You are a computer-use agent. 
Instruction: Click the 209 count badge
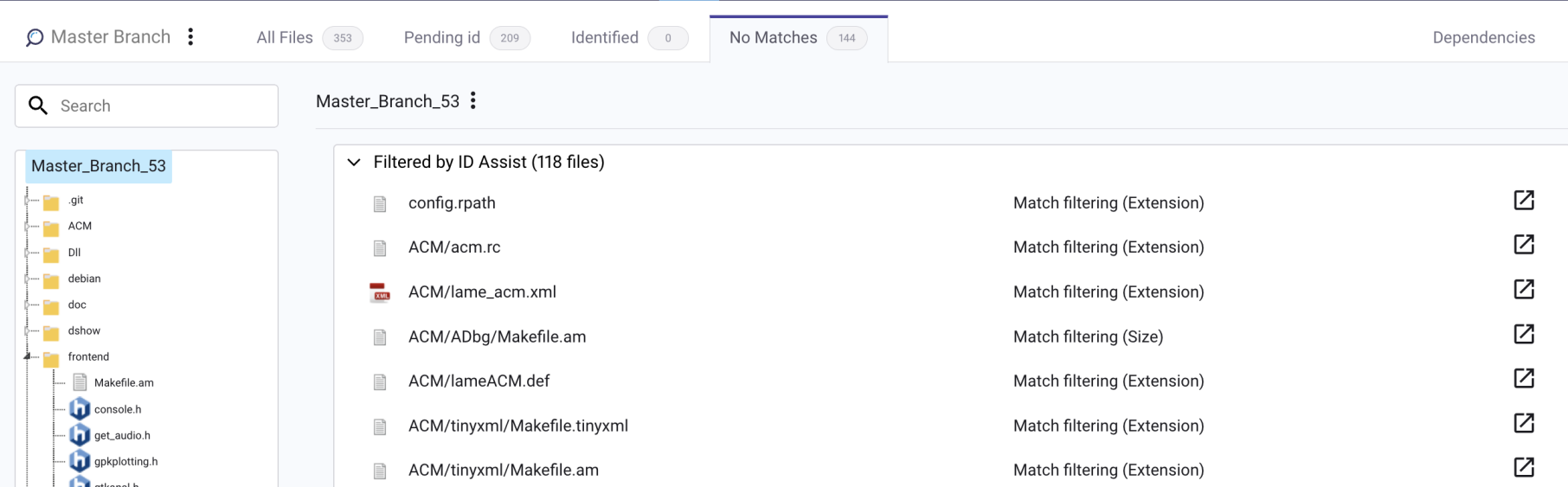(510, 38)
